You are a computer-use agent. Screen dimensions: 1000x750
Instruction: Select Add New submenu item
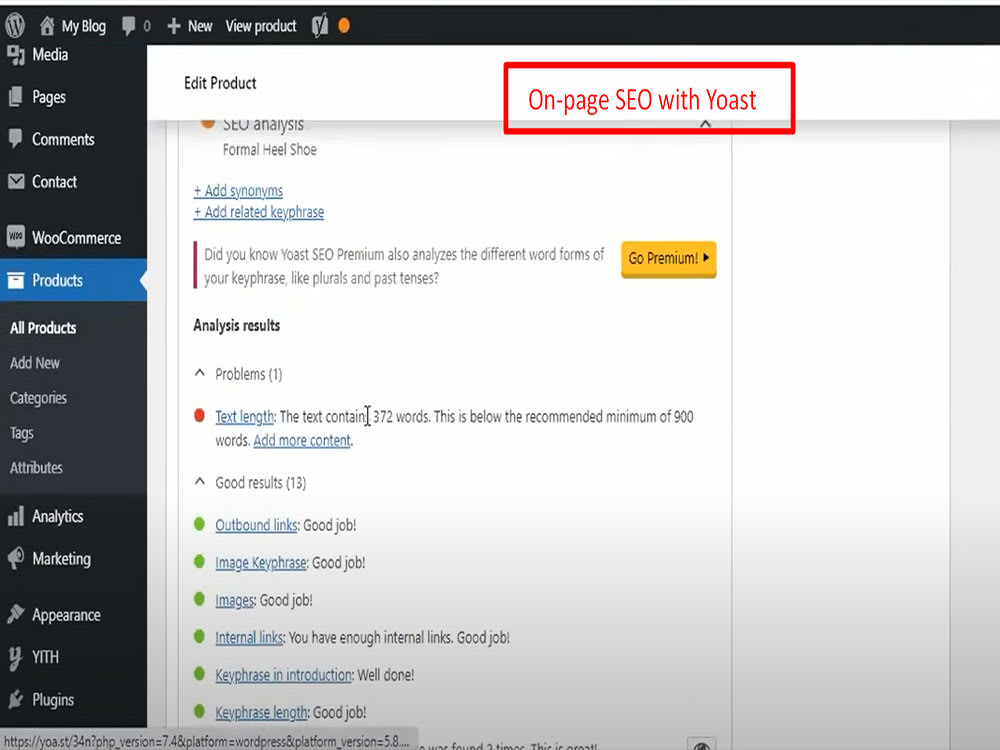pos(35,363)
